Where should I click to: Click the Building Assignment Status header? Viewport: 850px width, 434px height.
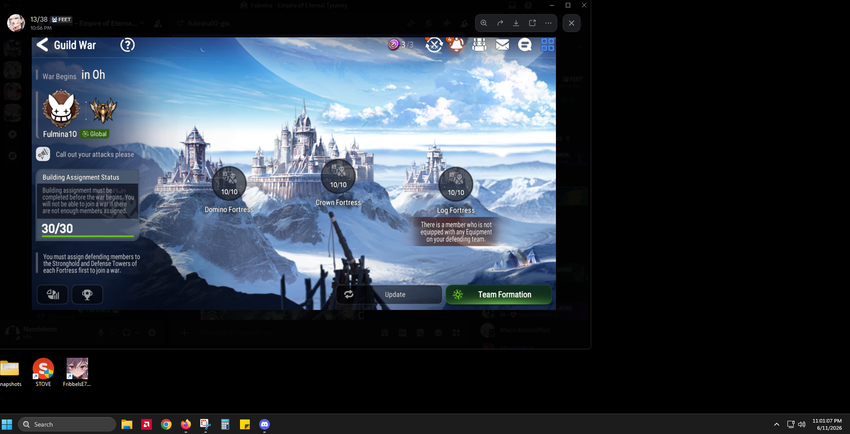87,177
